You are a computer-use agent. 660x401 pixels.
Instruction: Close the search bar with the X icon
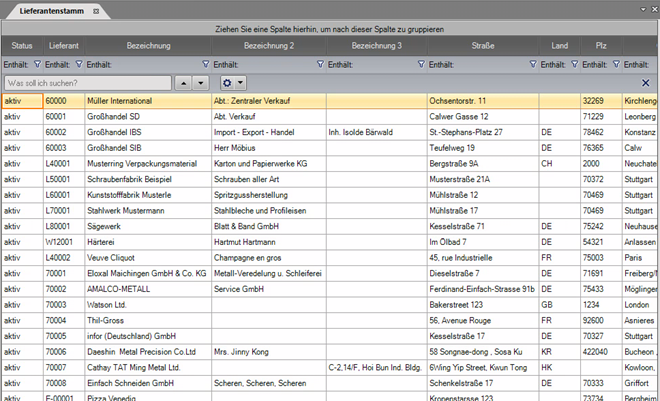click(645, 82)
